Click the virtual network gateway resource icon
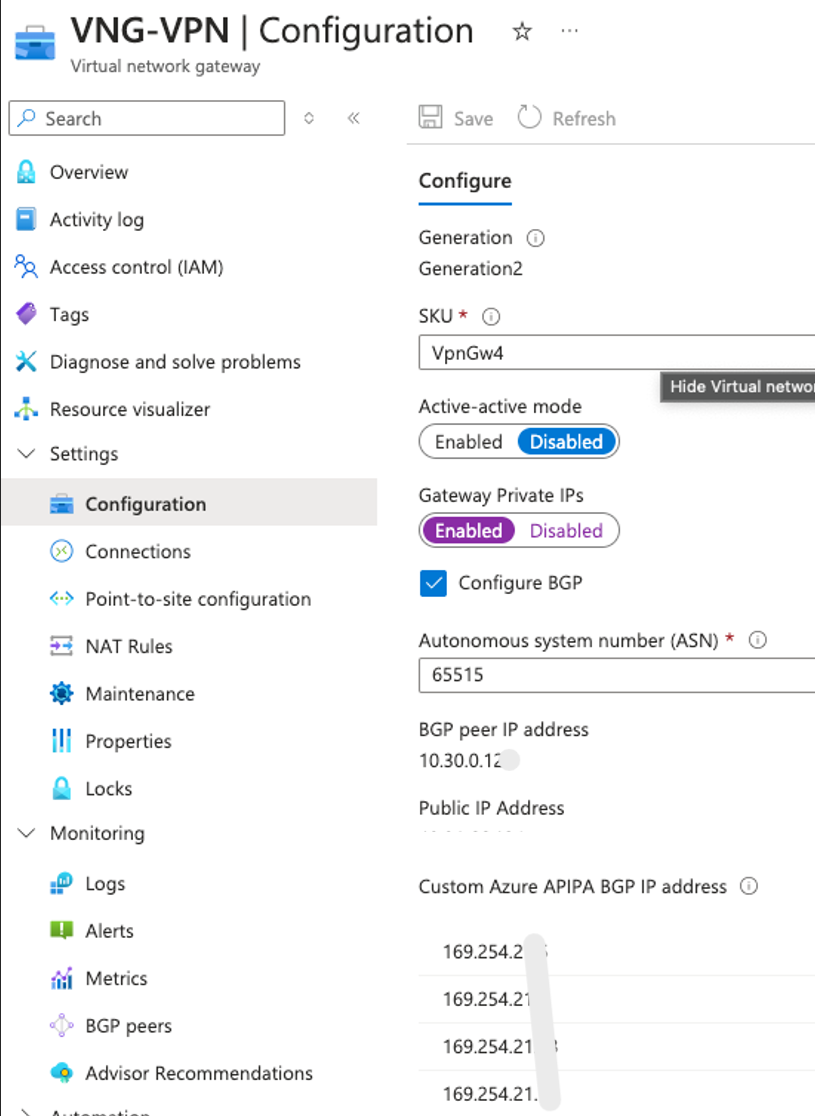The width and height of the screenshot is (815, 1116). (35, 43)
